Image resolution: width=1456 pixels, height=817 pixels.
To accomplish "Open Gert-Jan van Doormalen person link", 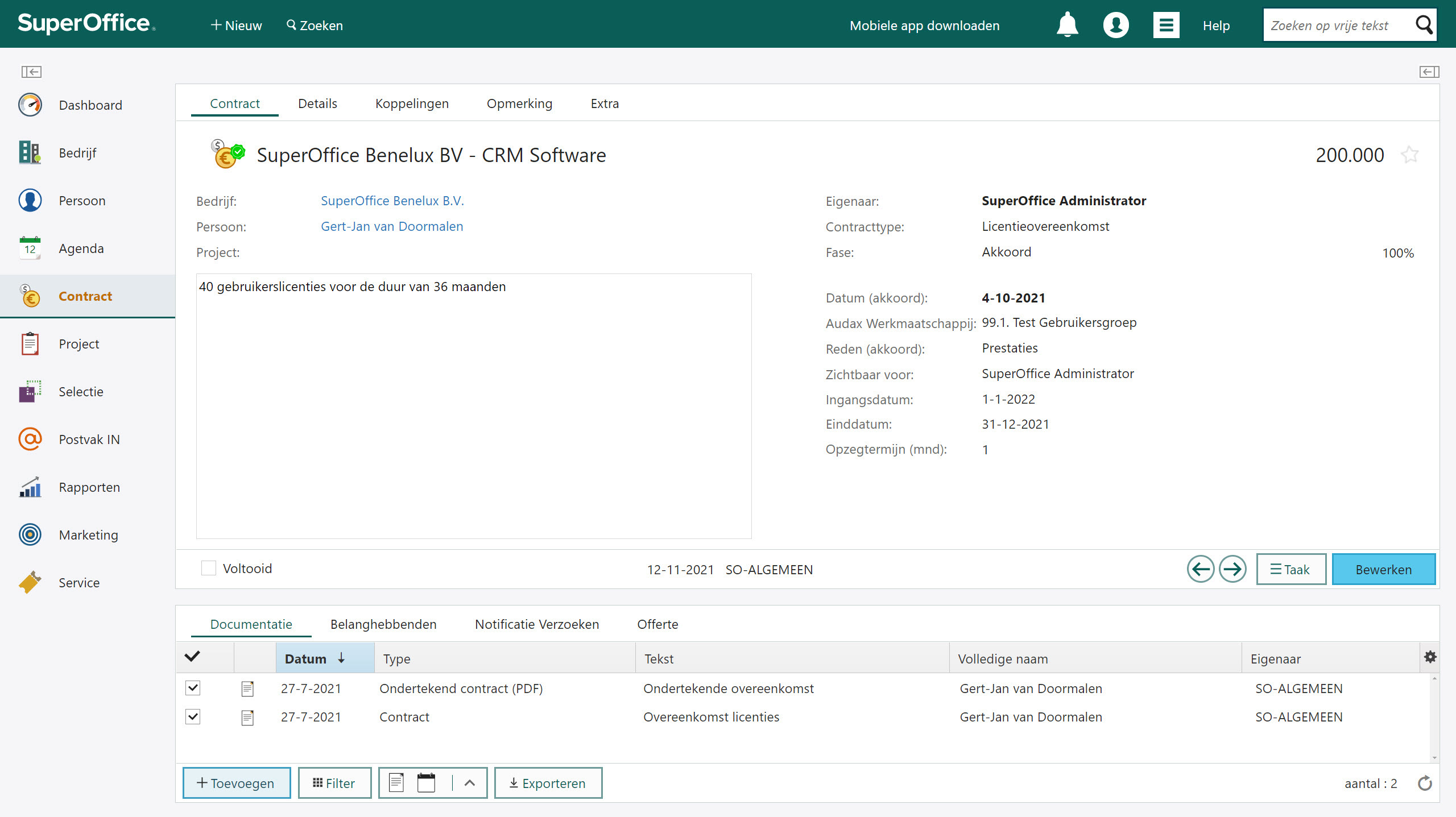I will [x=392, y=226].
